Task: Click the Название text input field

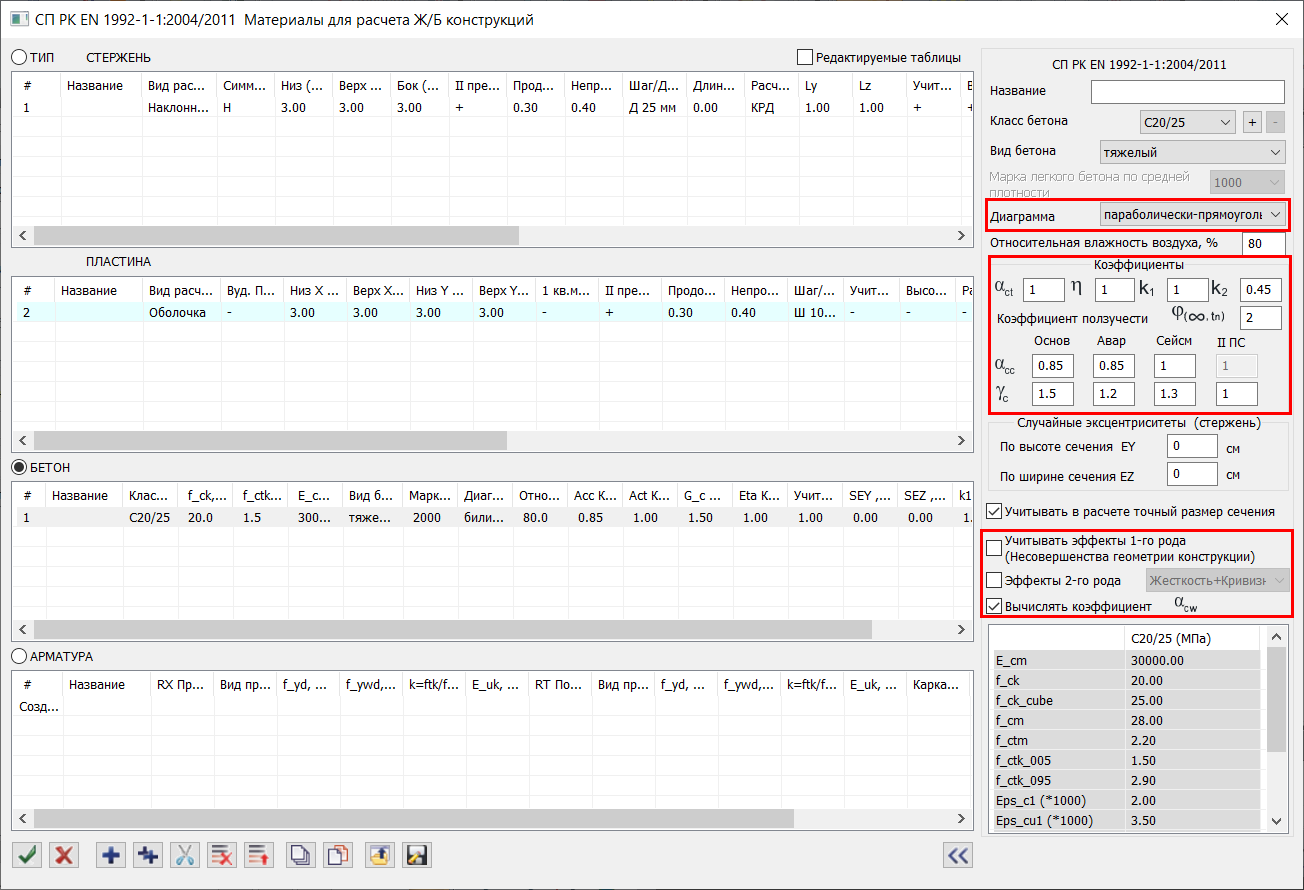Action: coord(1187,92)
